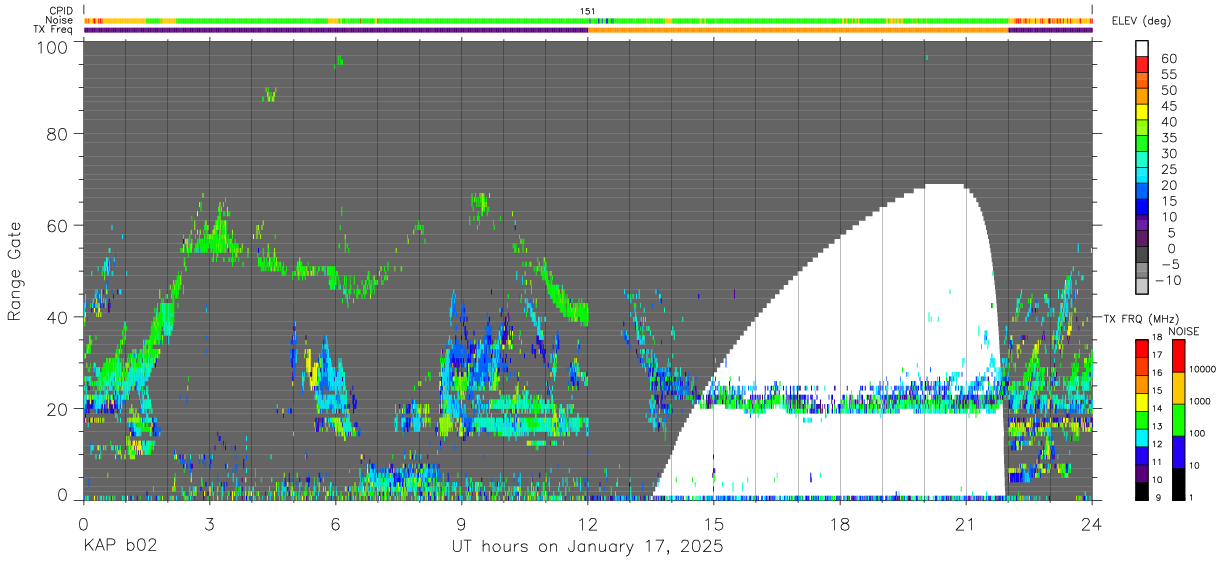
Task: Click the 'NOISE' legend title
Action: (x=1184, y=331)
